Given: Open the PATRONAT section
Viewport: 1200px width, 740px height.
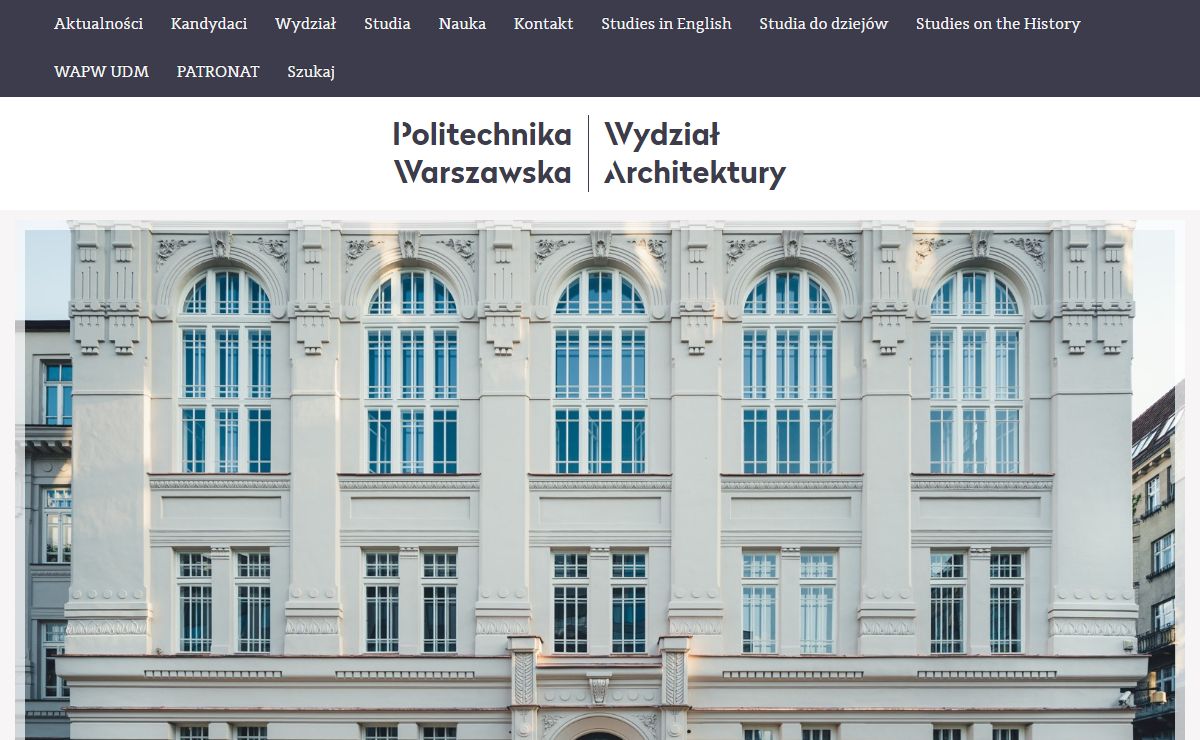Looking at the screenshot, I should [218, 72].
